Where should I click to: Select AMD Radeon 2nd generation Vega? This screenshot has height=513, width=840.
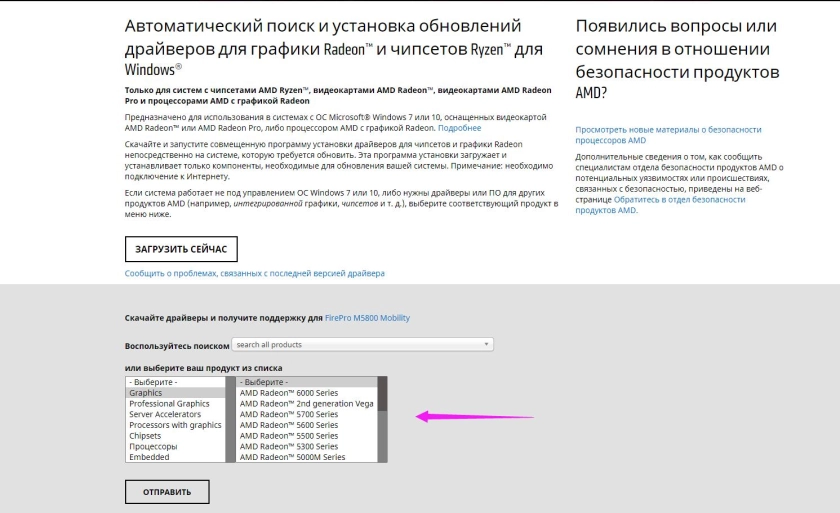click(307, 404)
